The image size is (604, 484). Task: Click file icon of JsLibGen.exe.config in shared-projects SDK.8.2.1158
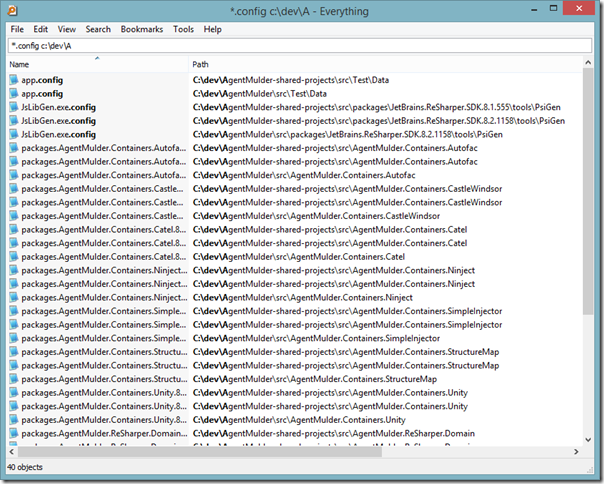[14, 121]
